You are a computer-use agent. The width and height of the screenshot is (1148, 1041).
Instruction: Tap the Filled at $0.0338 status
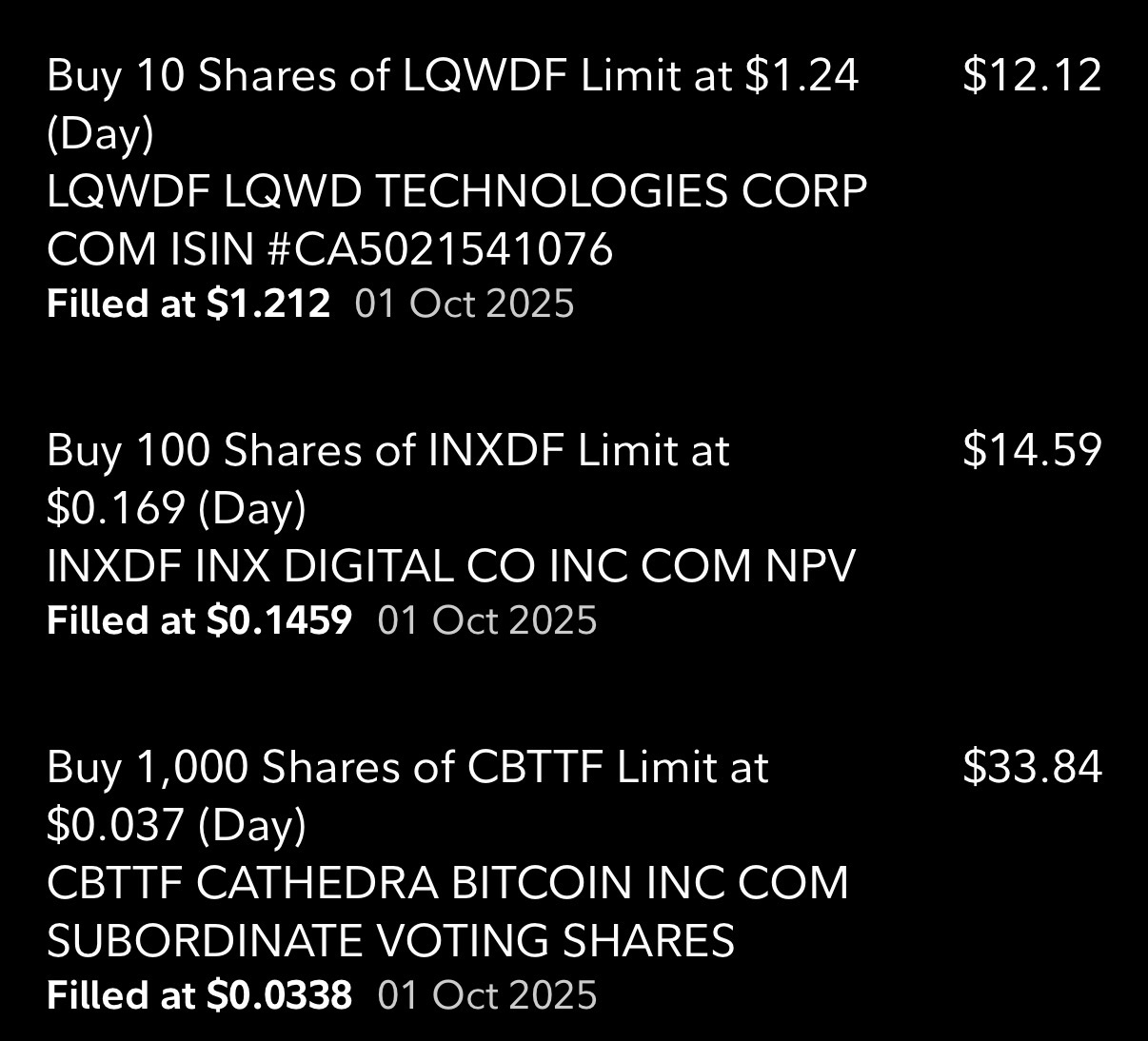coord(199,995)
